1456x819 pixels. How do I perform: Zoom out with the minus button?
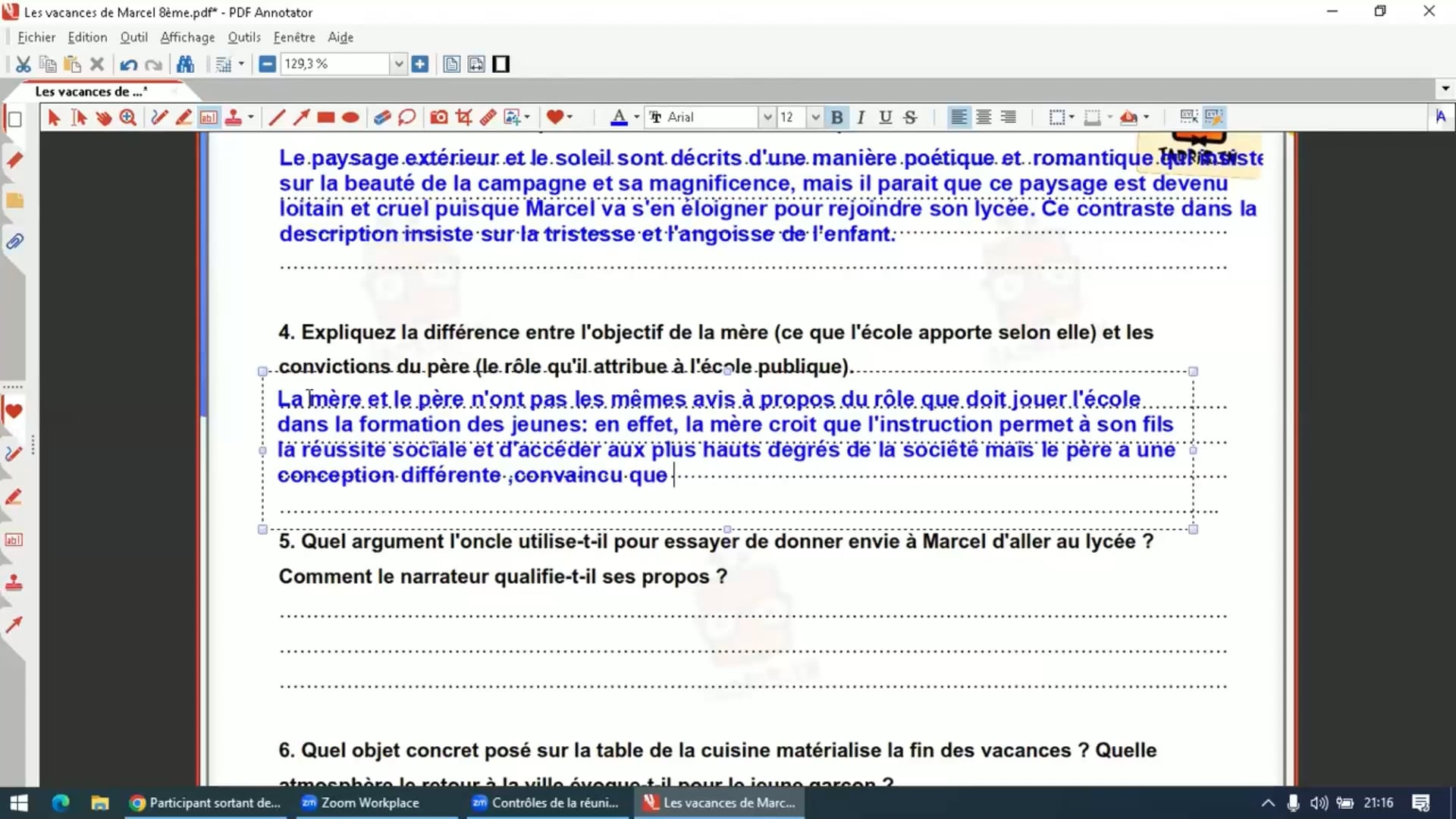pyautogui.click(x=267, y=64)
